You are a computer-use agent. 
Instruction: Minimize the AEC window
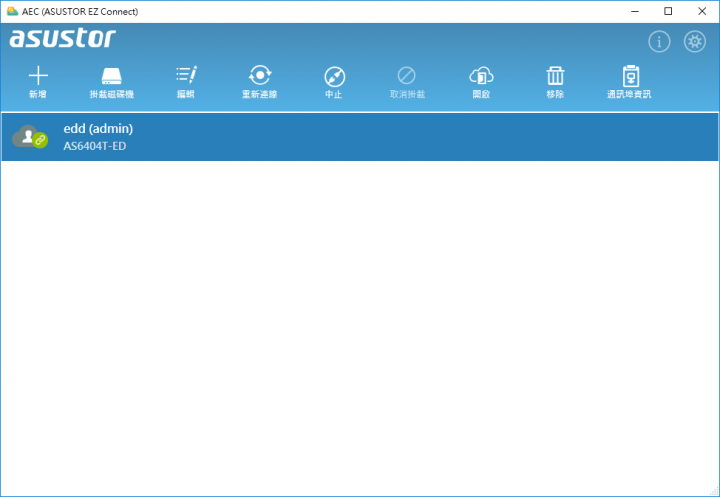[x=635, y=11]
